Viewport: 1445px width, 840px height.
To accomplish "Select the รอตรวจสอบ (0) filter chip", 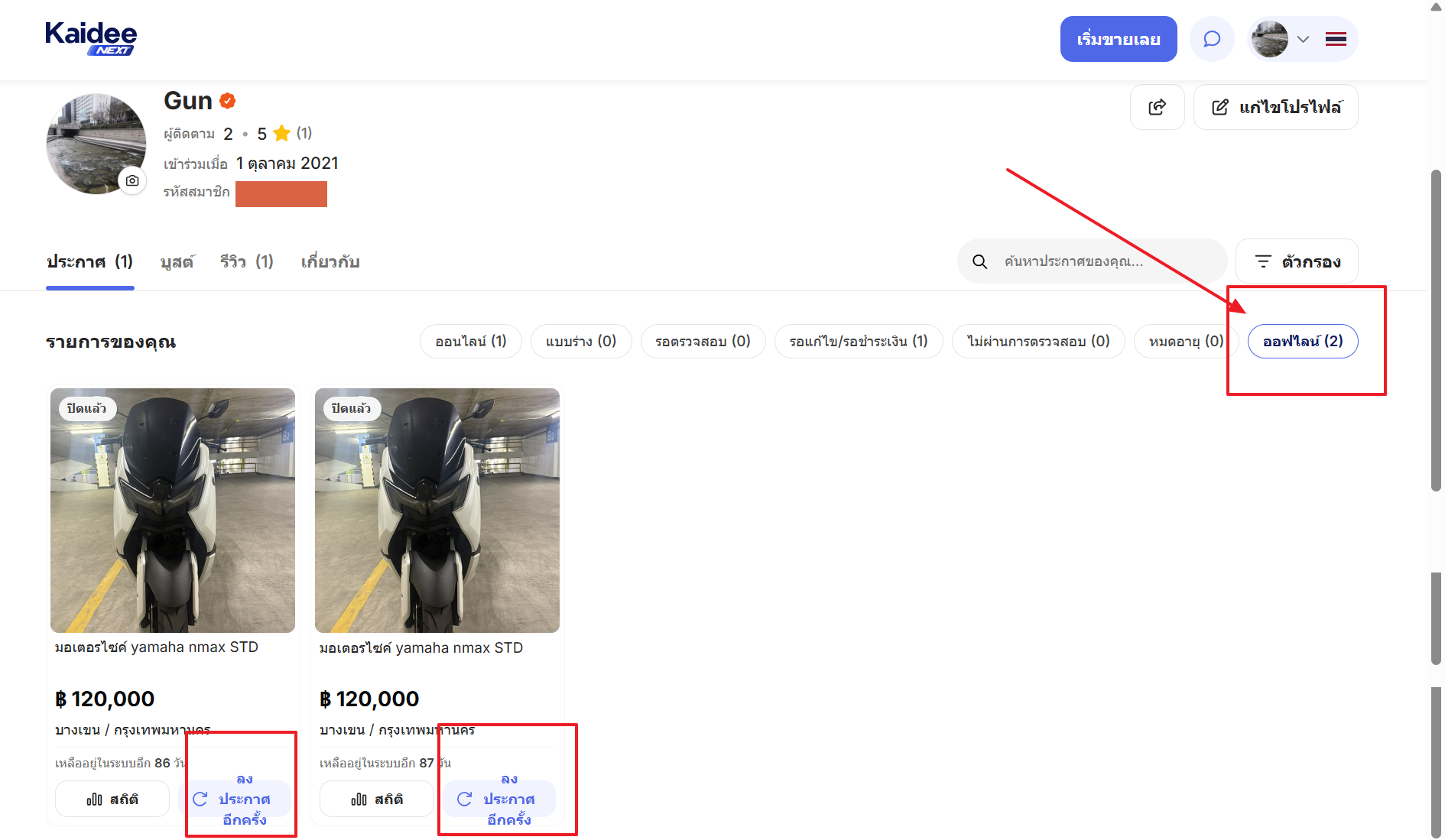I will click(703, 341).
